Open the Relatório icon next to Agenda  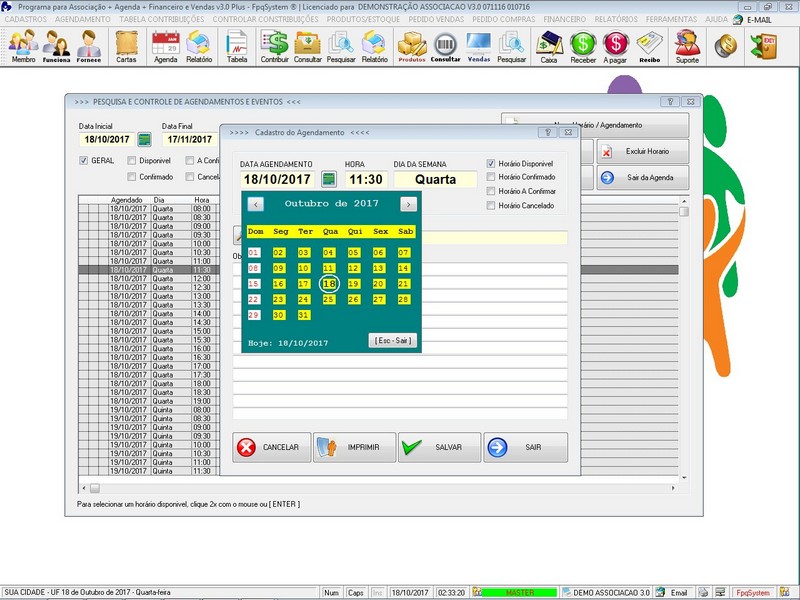tap(199, 46)
